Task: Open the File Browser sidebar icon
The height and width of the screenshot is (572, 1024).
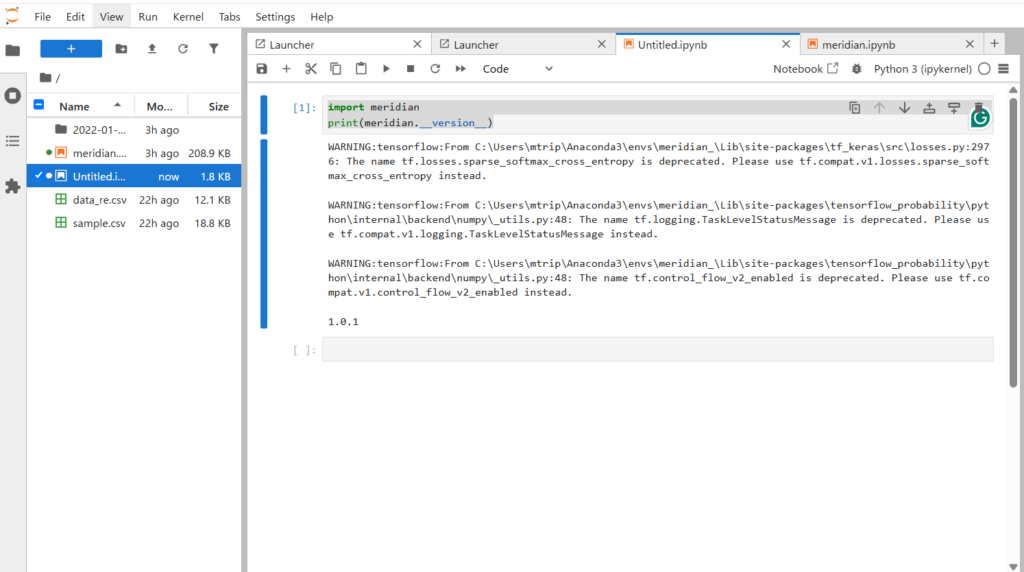Action: pos(12,50)
